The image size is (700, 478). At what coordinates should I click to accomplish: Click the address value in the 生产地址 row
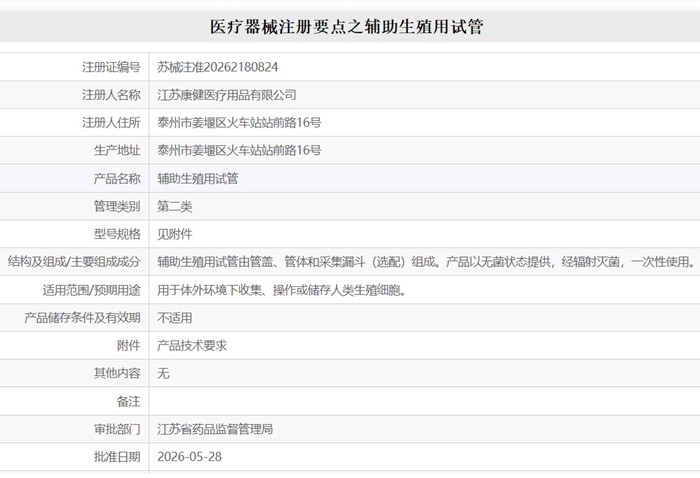click(239, 150)
